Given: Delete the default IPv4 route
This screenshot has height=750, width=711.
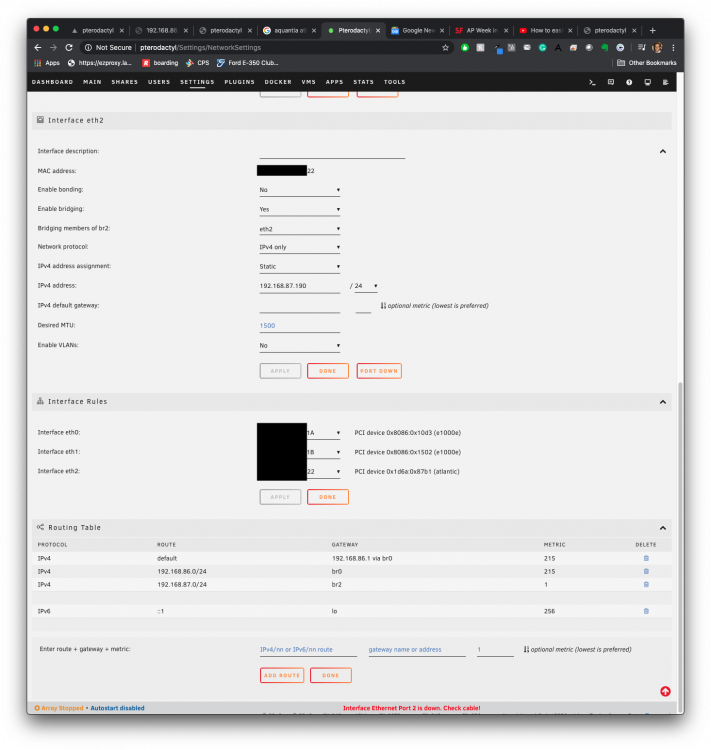Looking at the screenshot, I should tap(646, 558).
